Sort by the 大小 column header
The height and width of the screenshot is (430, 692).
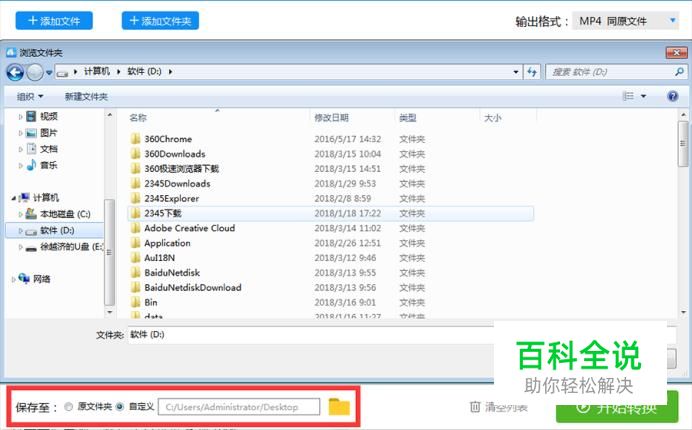tap(493, 117)
